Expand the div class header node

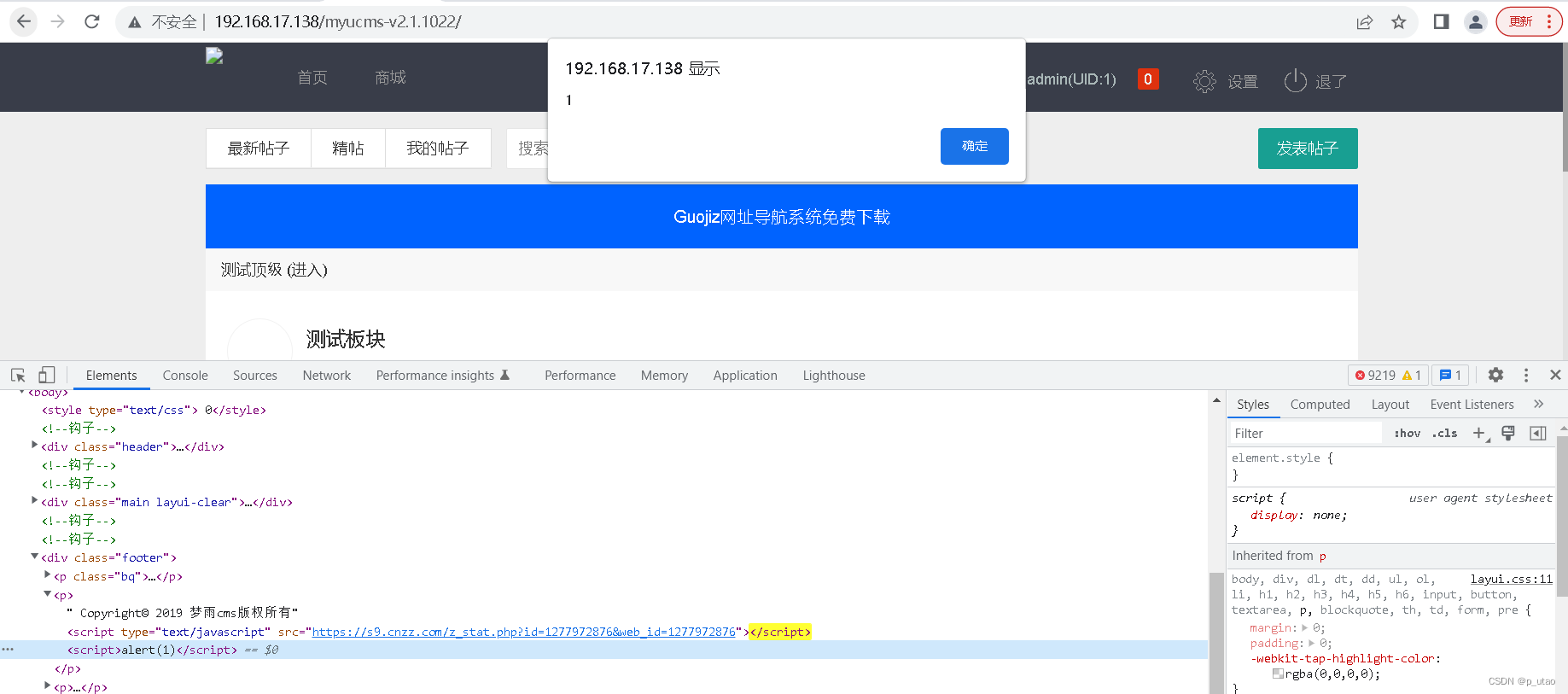(34, 445)
